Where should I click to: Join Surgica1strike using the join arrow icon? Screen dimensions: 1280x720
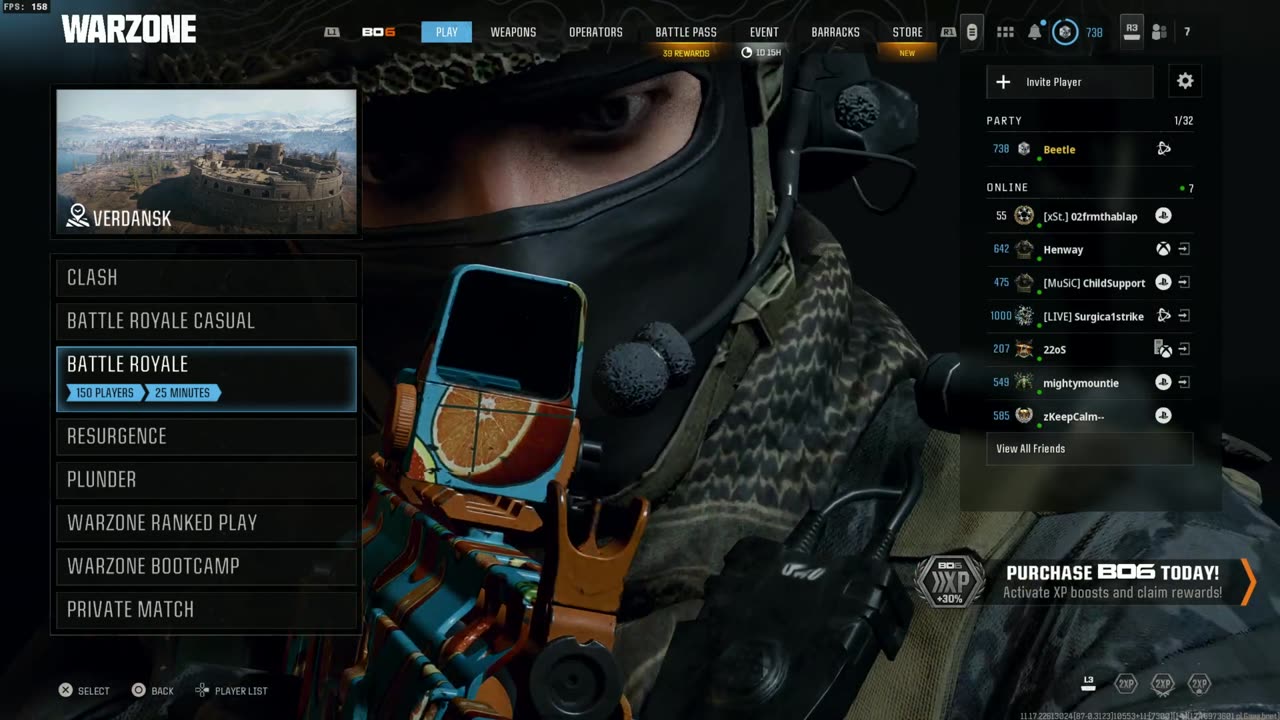click(1184, 316)
